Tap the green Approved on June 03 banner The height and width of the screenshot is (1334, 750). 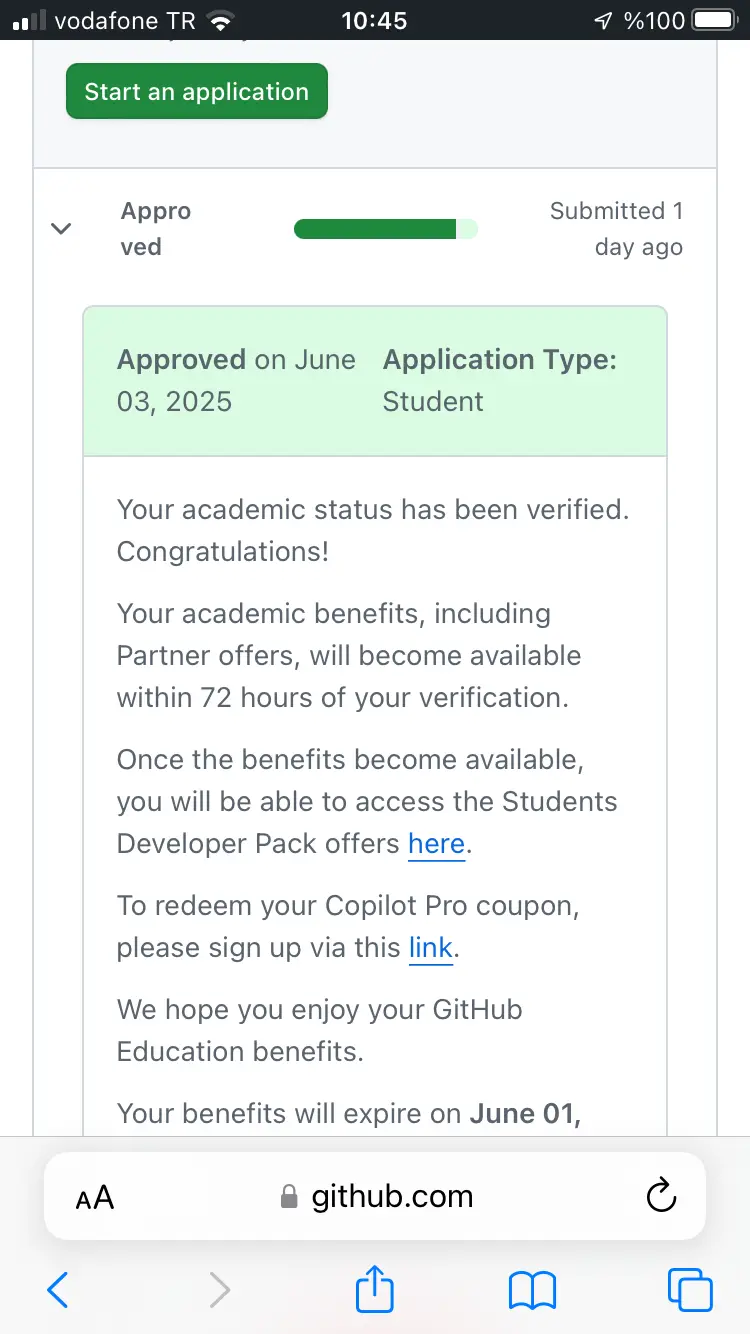pos(375,381)
